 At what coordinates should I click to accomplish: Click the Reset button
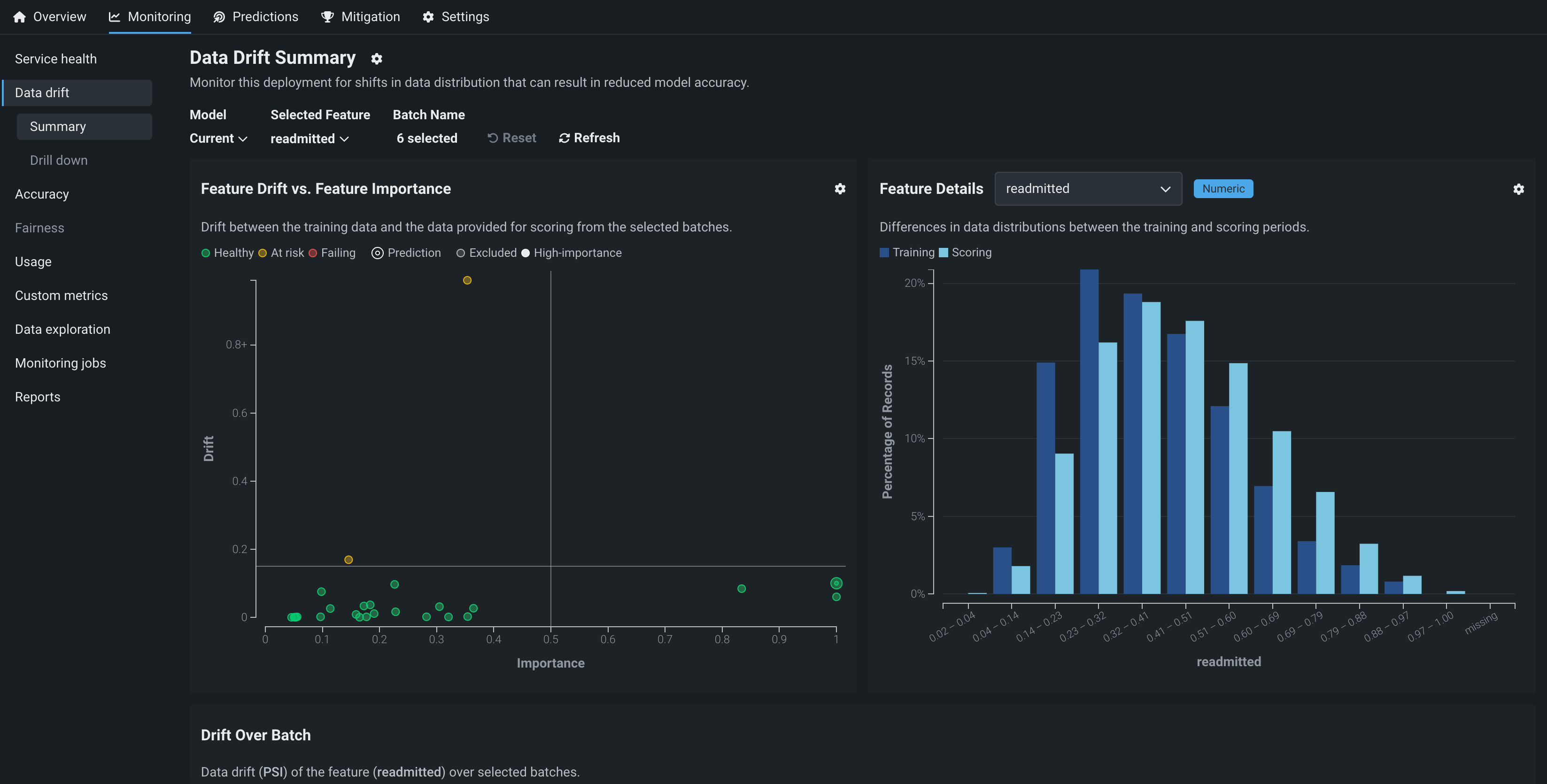(x=511, y=138)
